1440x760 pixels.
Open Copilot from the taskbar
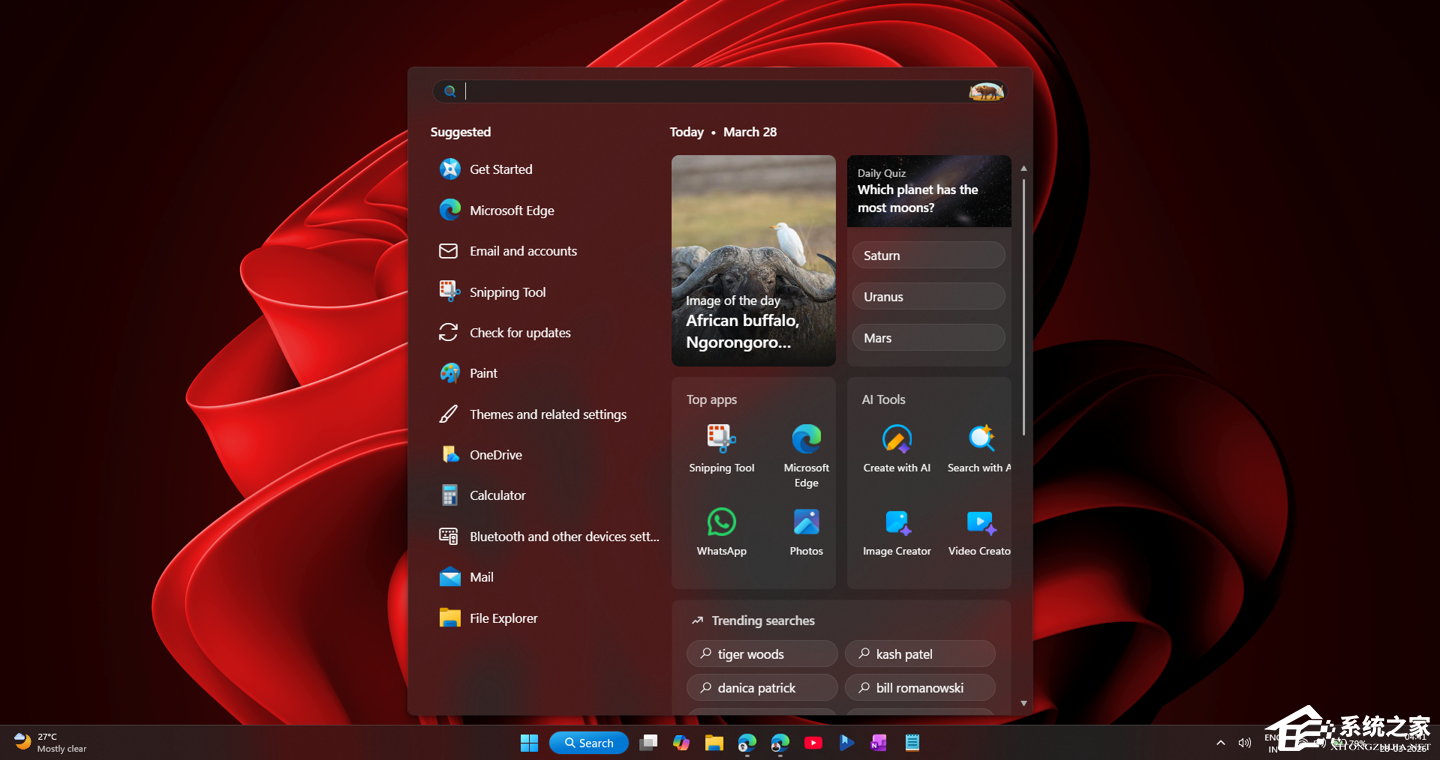682,743
